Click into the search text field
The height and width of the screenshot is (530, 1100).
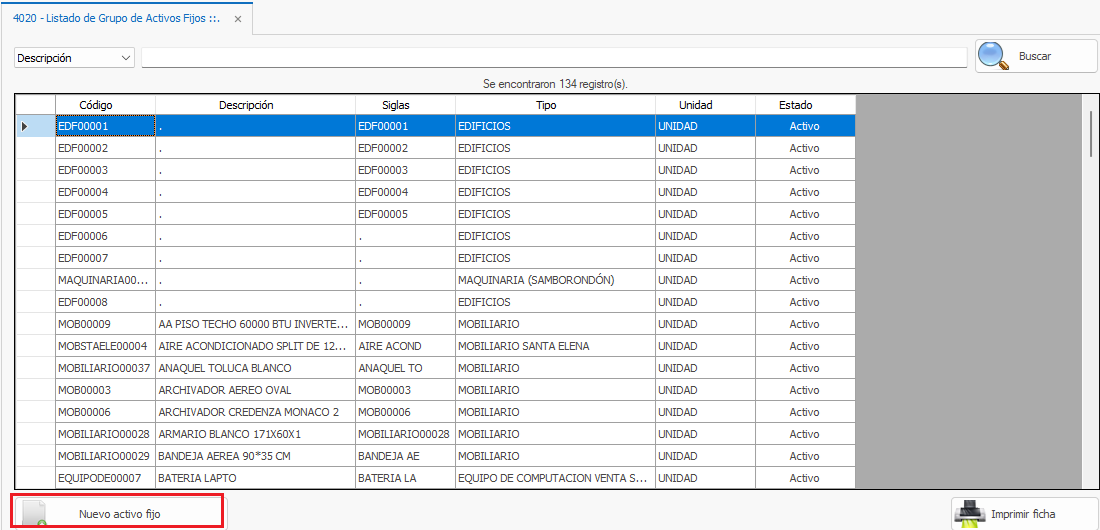point(554,58)
